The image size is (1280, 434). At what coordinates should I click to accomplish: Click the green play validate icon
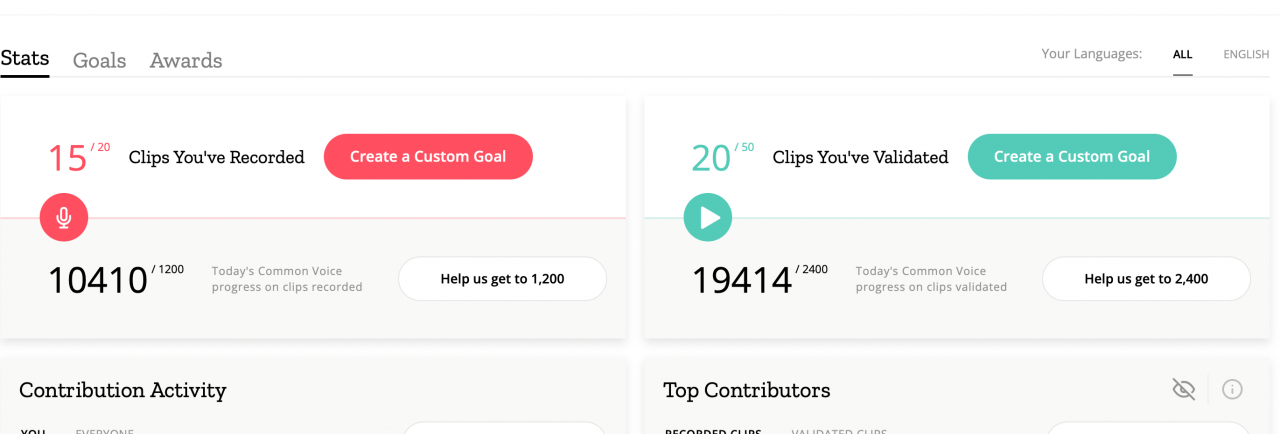[708, 217]
